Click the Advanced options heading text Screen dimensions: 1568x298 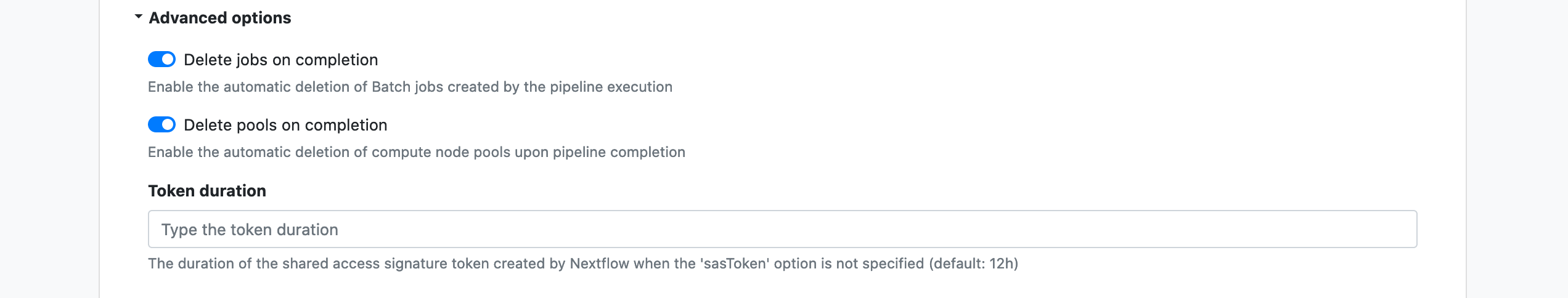[x=219, y=18]
